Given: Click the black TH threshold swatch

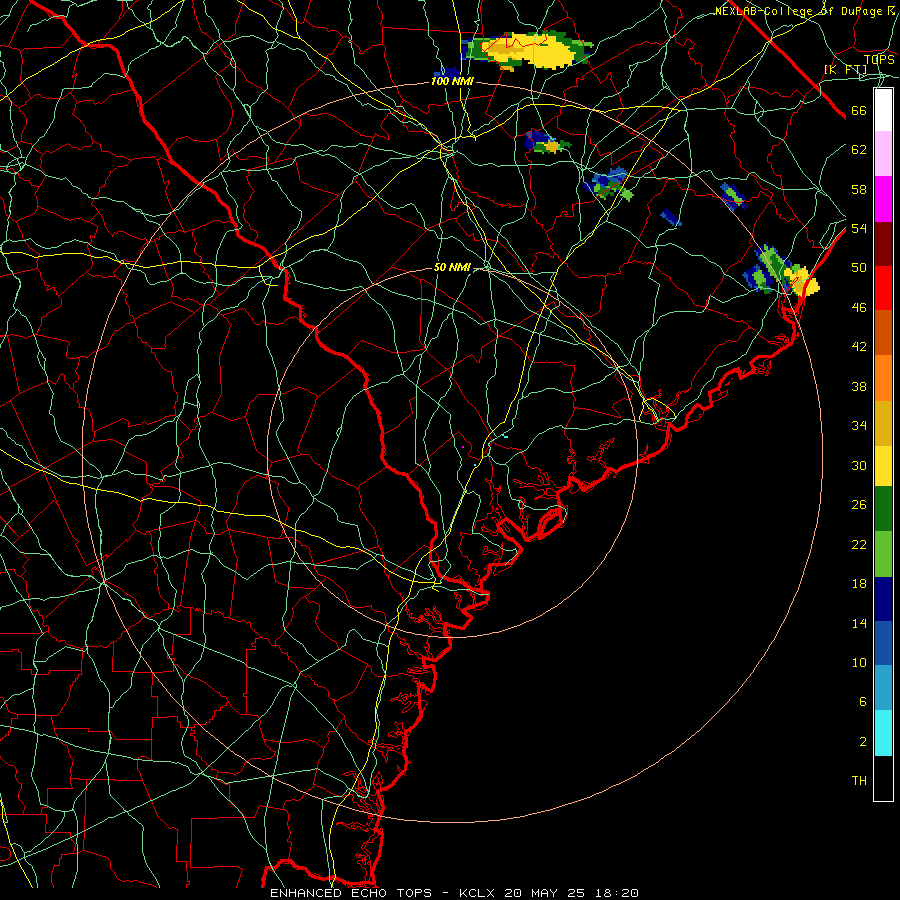Looking at the screenshot, I should click(883, 777).
